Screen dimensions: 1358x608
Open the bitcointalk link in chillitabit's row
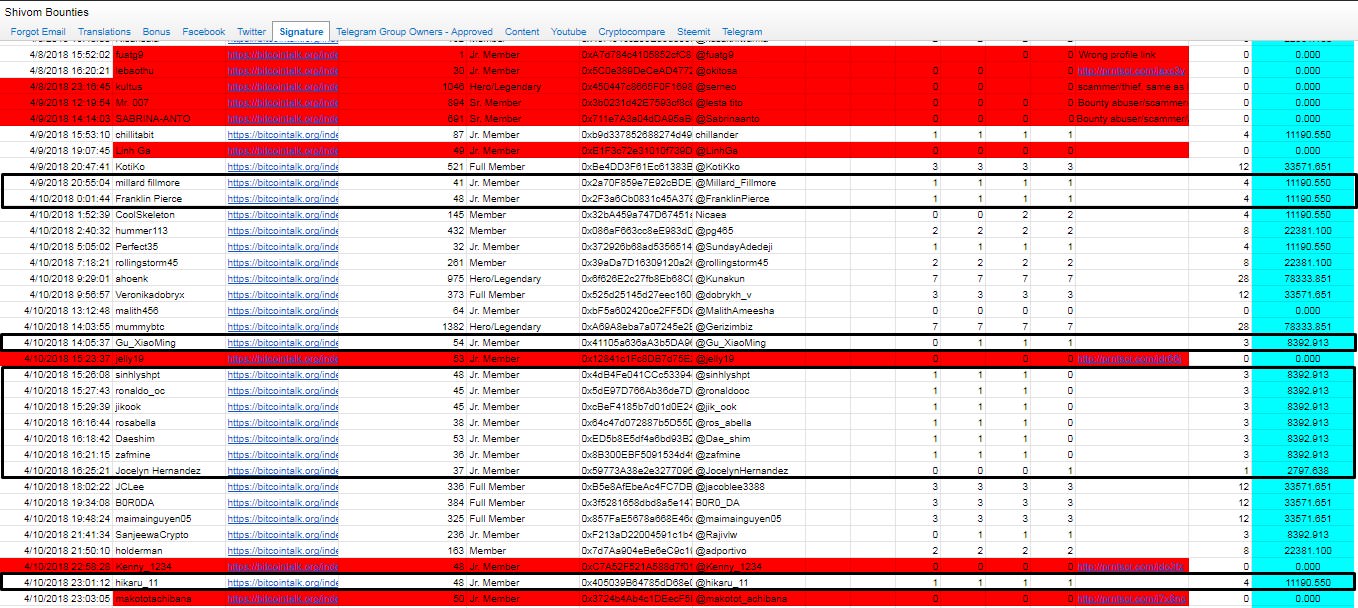tap(283, 134)
